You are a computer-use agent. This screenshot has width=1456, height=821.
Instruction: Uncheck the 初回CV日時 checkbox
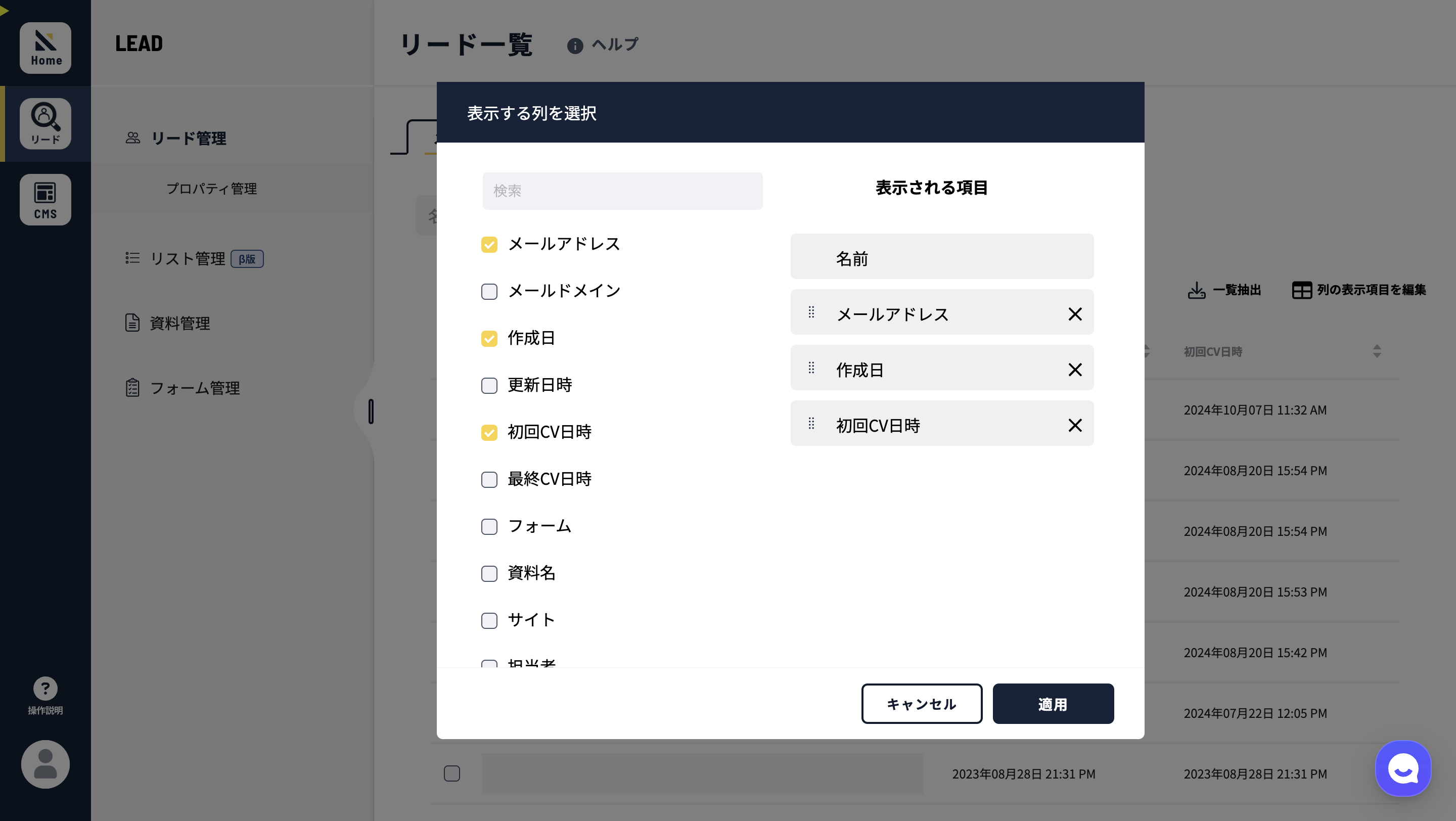[x=489, y=433]
